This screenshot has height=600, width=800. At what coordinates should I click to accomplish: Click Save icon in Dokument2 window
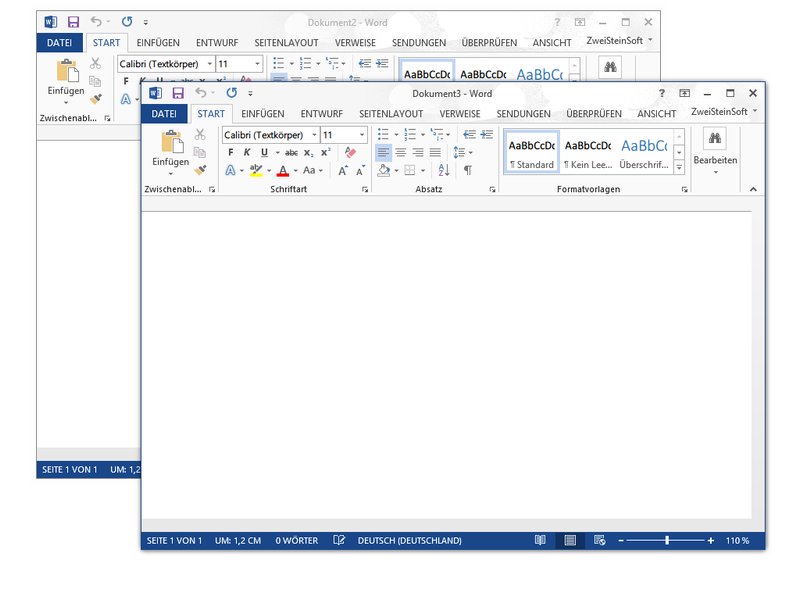point(73,22)
